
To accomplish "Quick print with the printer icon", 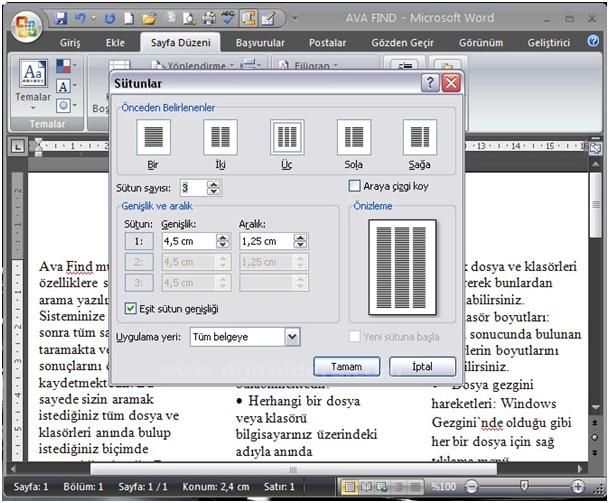I will tap(209, 18).
